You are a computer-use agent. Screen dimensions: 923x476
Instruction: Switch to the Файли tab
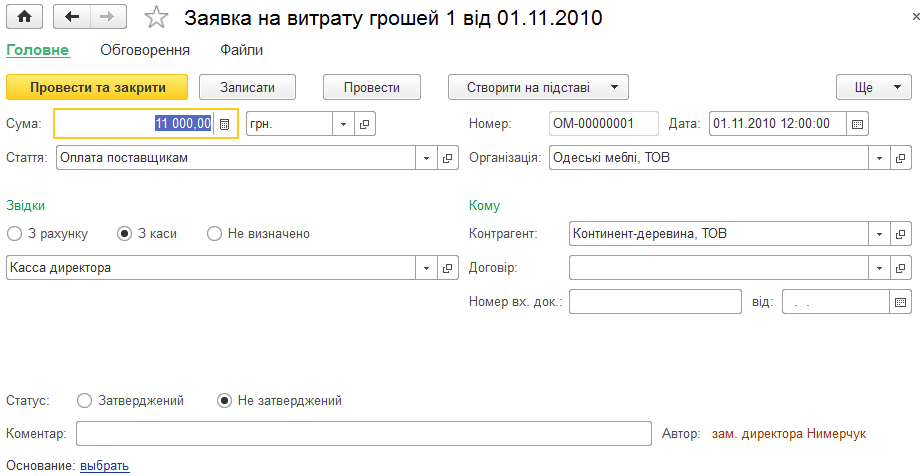[241, 51]
